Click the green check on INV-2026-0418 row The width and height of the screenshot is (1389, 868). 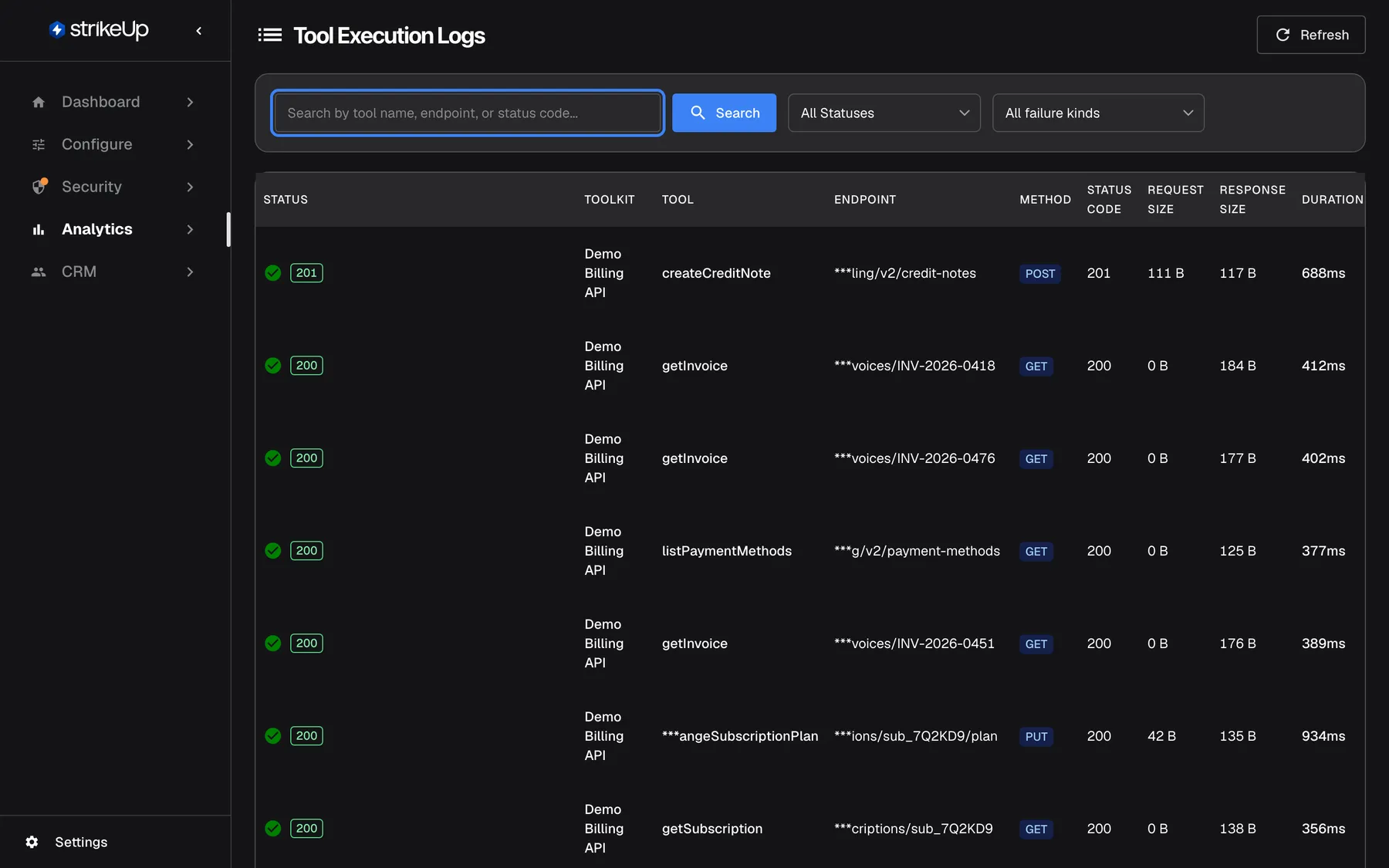[x=272, y=365]
